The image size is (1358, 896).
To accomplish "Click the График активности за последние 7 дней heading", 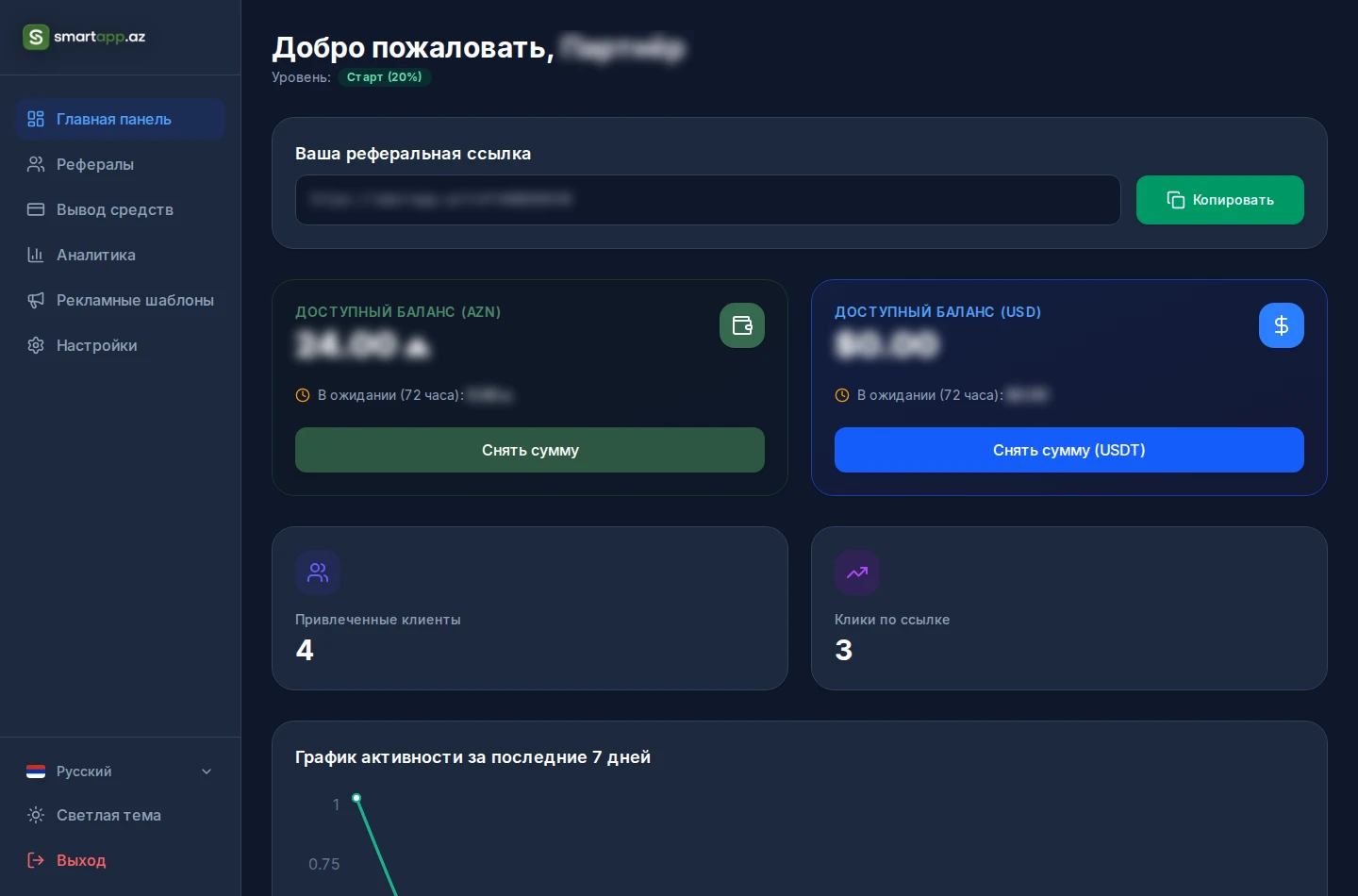I will tap(472, 757).
